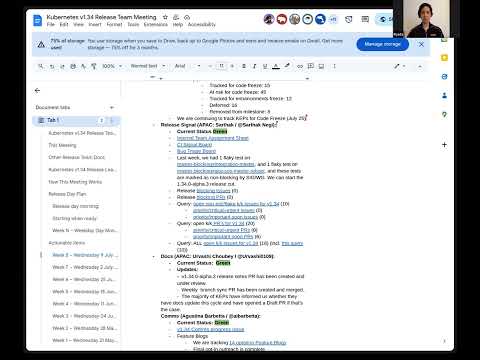Open the Format menu
The width and height of the screenshot is (480, 360).
(x=114, y=25)
